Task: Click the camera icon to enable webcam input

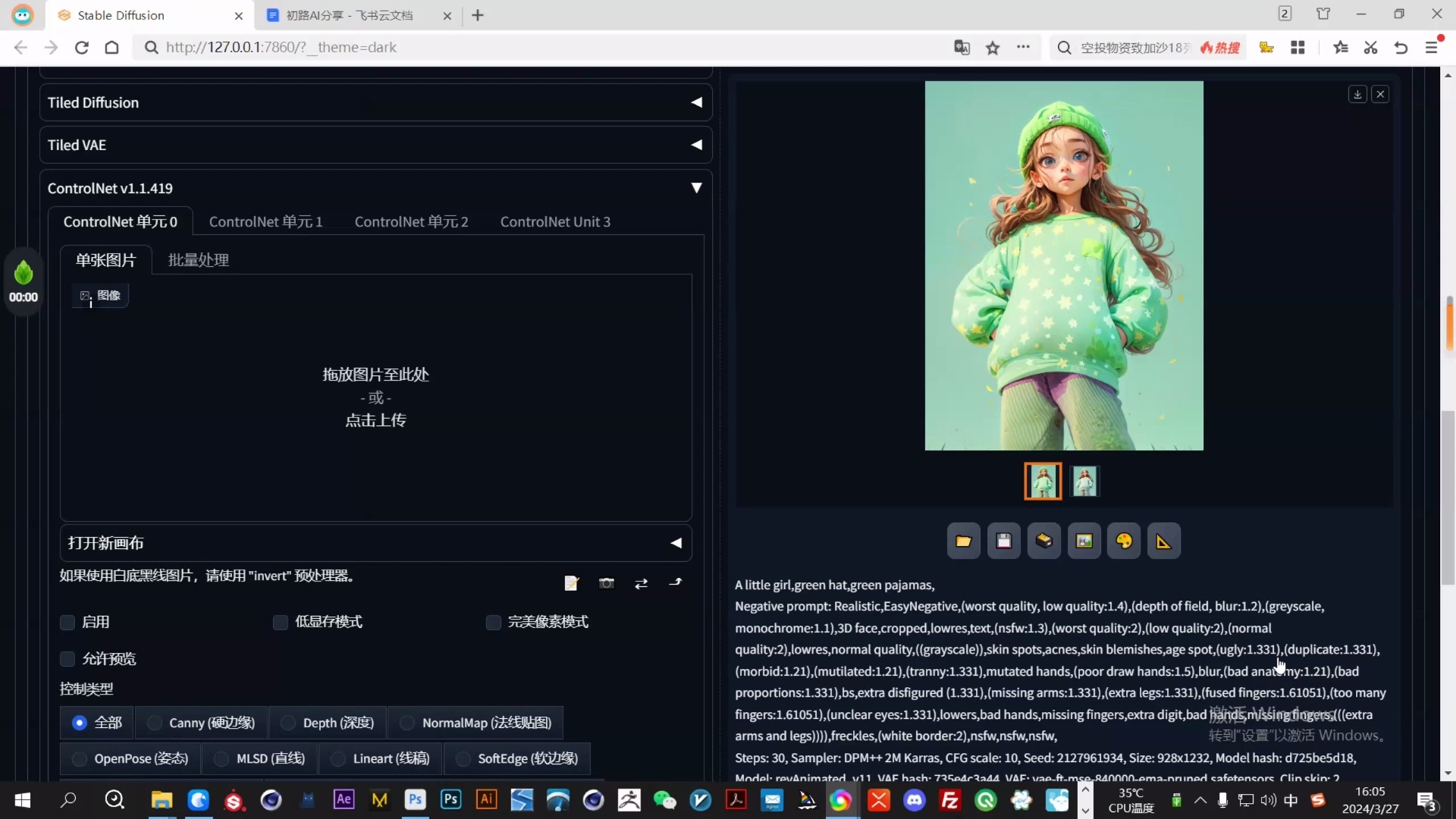Action: pos(607,583)
